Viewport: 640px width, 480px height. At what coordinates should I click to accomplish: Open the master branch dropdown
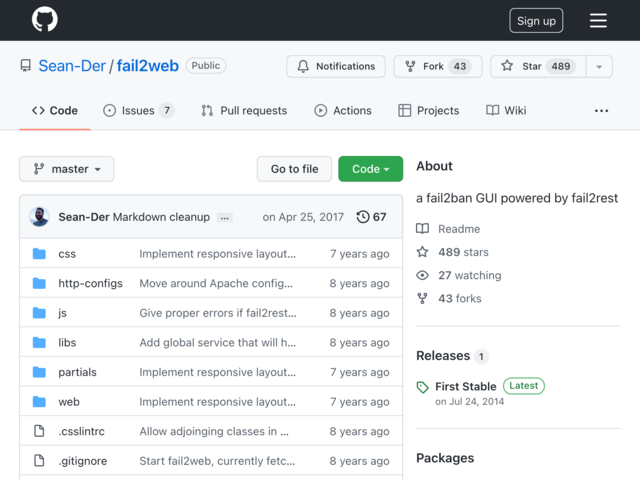[x=67, y=169]
